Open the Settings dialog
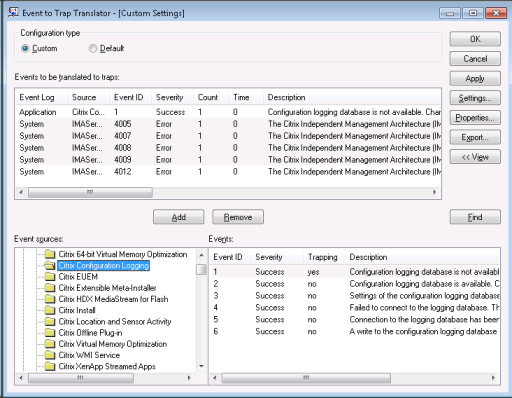 coord(475,98)
